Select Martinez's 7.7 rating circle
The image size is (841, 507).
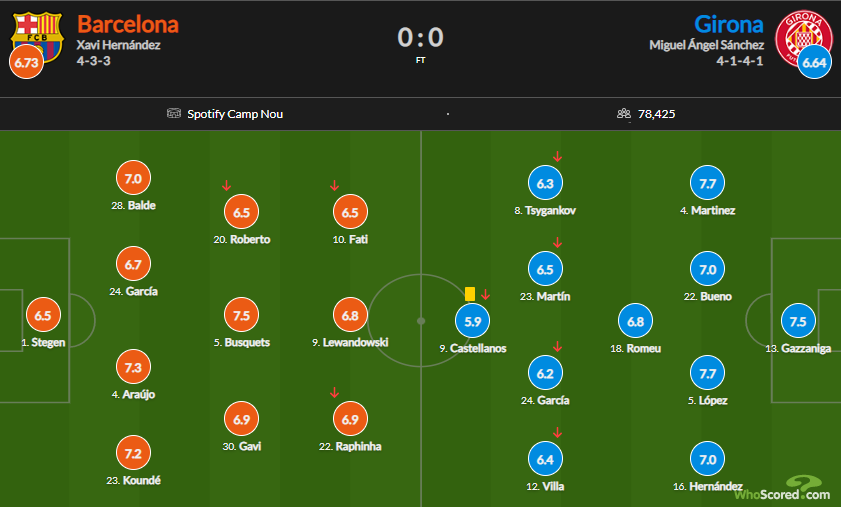click(708, 184)
